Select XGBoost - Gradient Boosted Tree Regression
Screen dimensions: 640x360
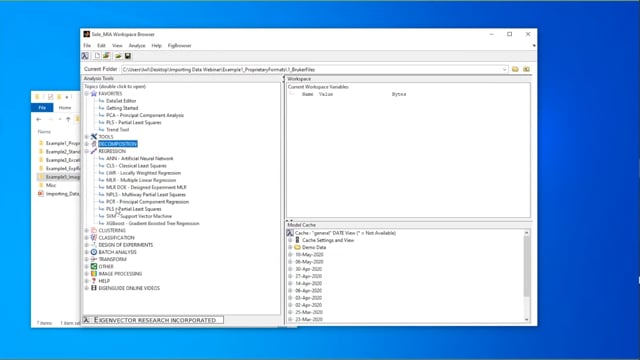pos(153,223)
